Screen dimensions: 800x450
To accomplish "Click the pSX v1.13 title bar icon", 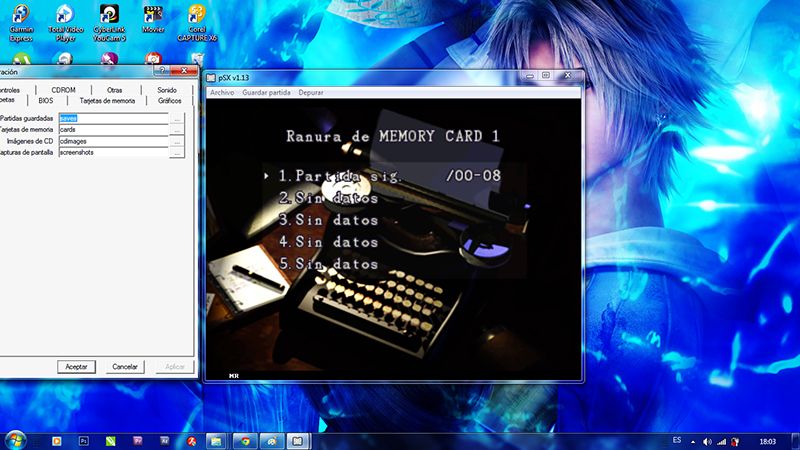I will coord(211,78).
